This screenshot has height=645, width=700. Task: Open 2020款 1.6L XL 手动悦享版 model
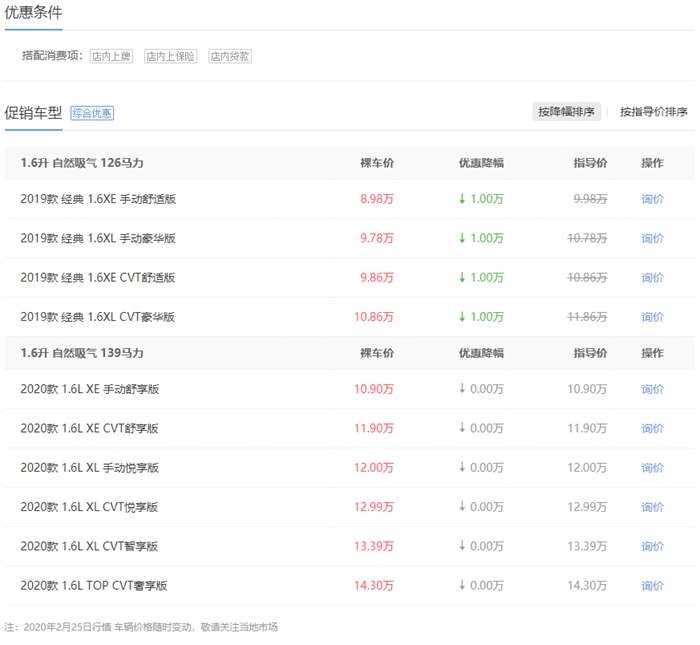(90, 468)
